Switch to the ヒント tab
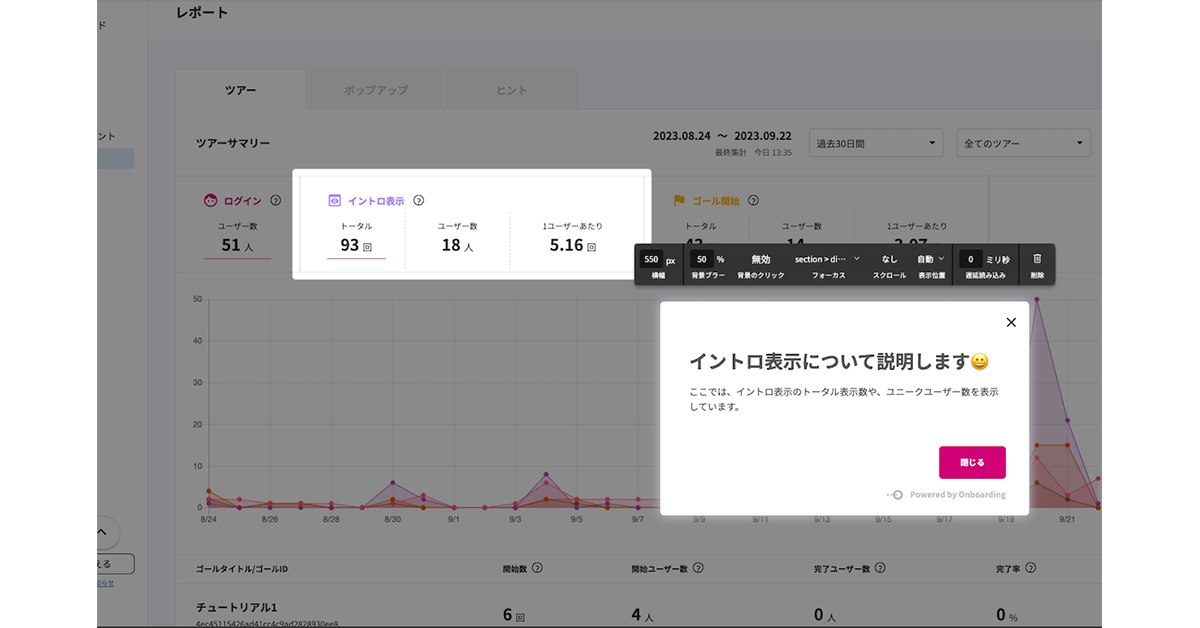 coord(512,89)
